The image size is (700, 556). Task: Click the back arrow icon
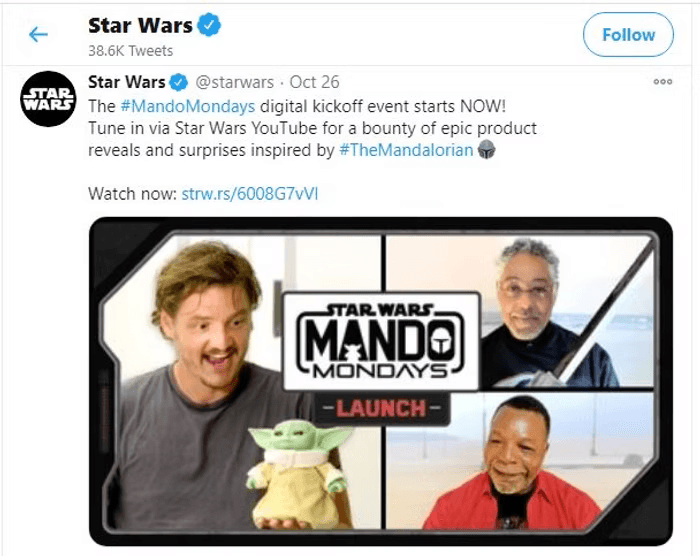38,34
